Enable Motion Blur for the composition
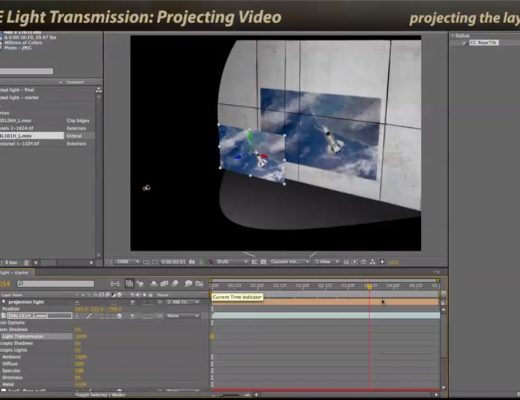 [175, 284]
